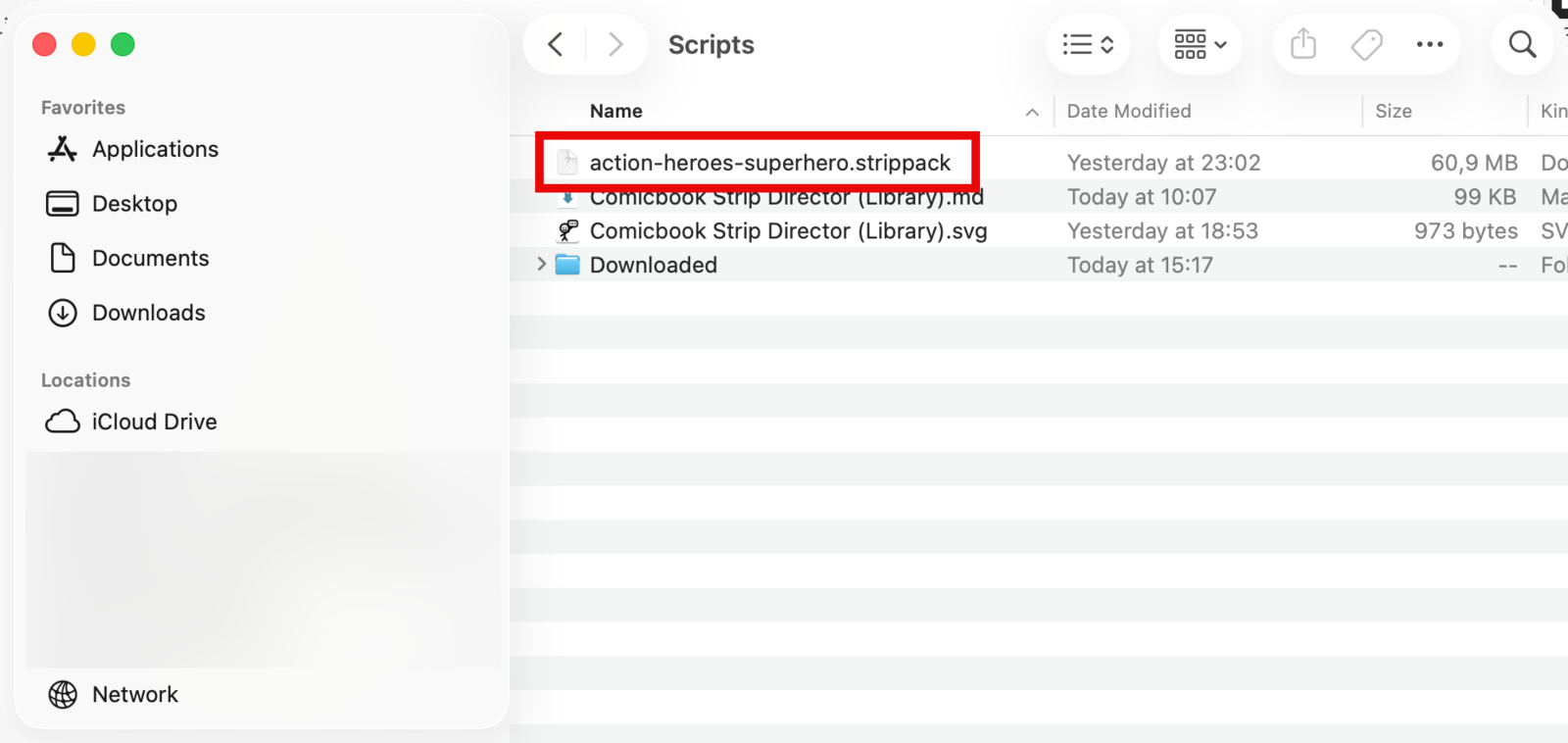Click the SVG file's thumbnail icon

tap(567, 230)
